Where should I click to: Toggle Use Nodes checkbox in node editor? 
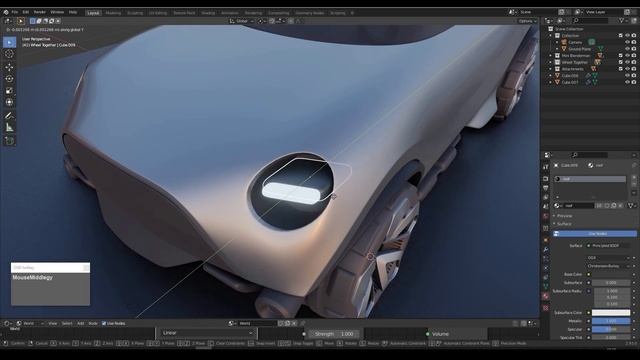coord(104,323)
